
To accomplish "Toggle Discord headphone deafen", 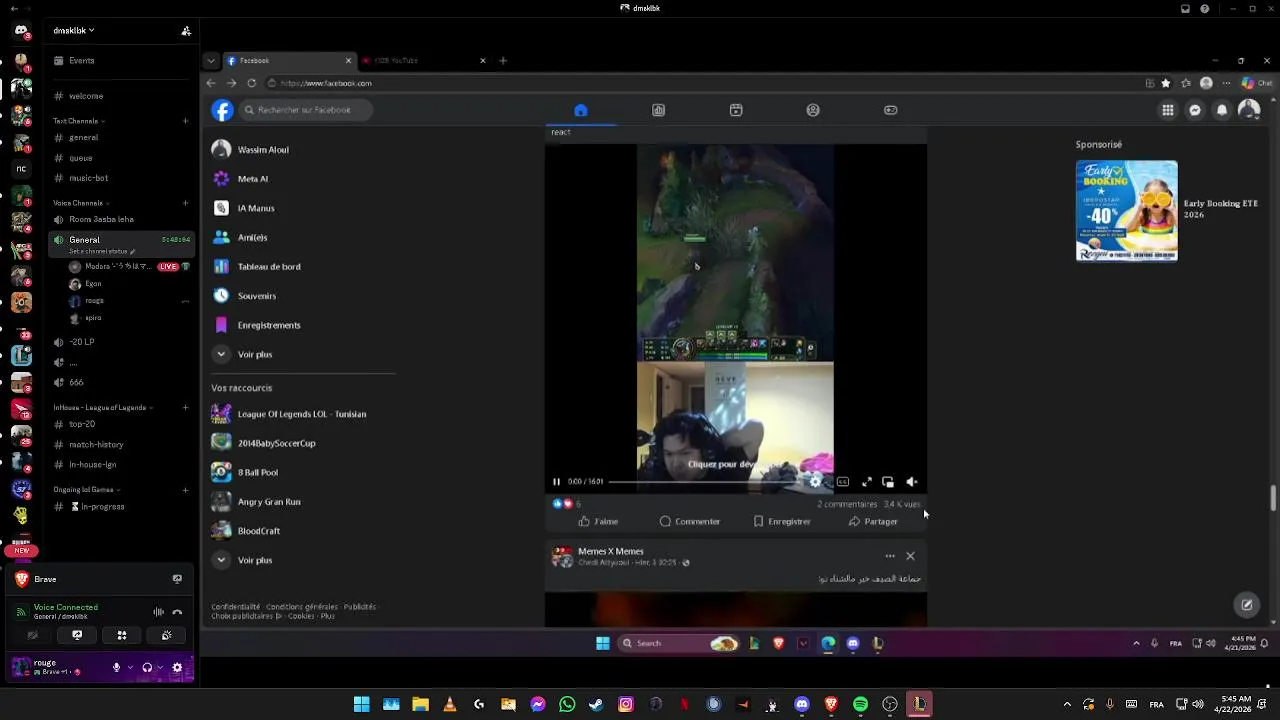I will click(147, 667).
